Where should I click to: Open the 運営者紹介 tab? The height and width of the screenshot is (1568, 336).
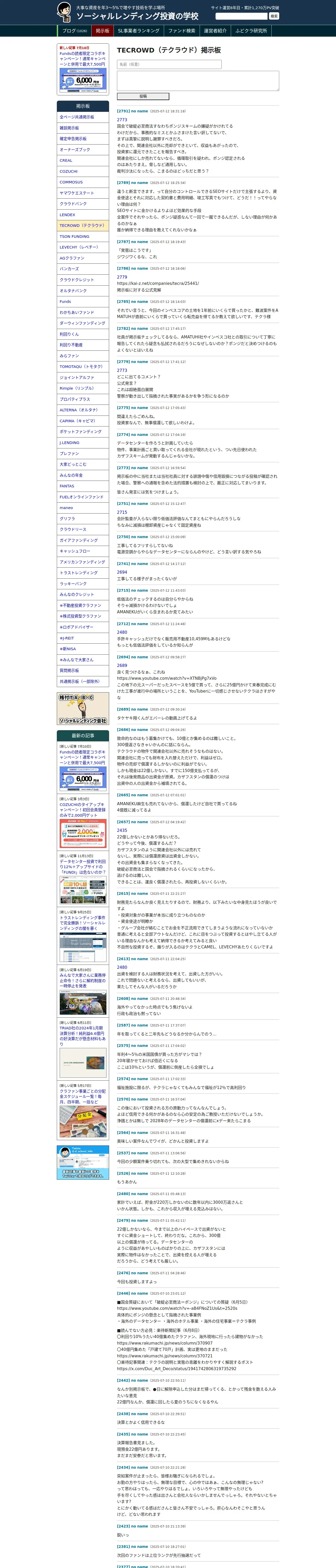pos(215,30)
